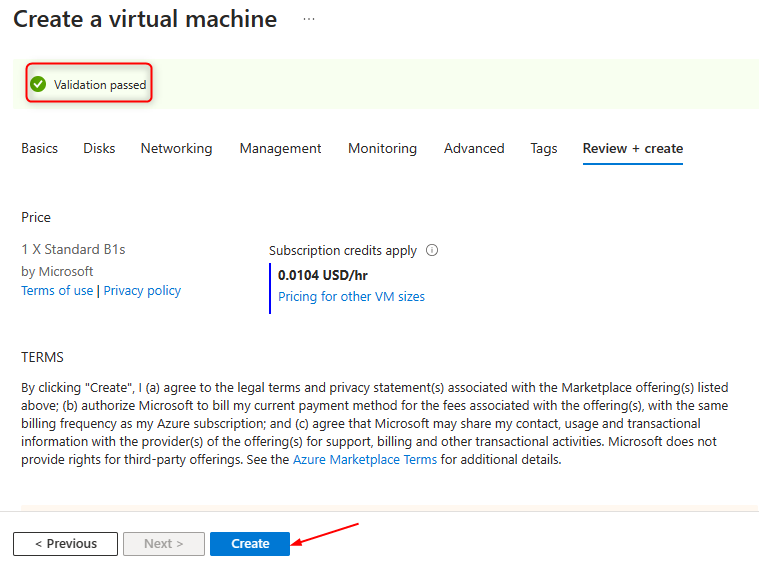Viewport: 759px width, 575px height.
Task: Click the greyed-out Next button
Action: (164, 544)
